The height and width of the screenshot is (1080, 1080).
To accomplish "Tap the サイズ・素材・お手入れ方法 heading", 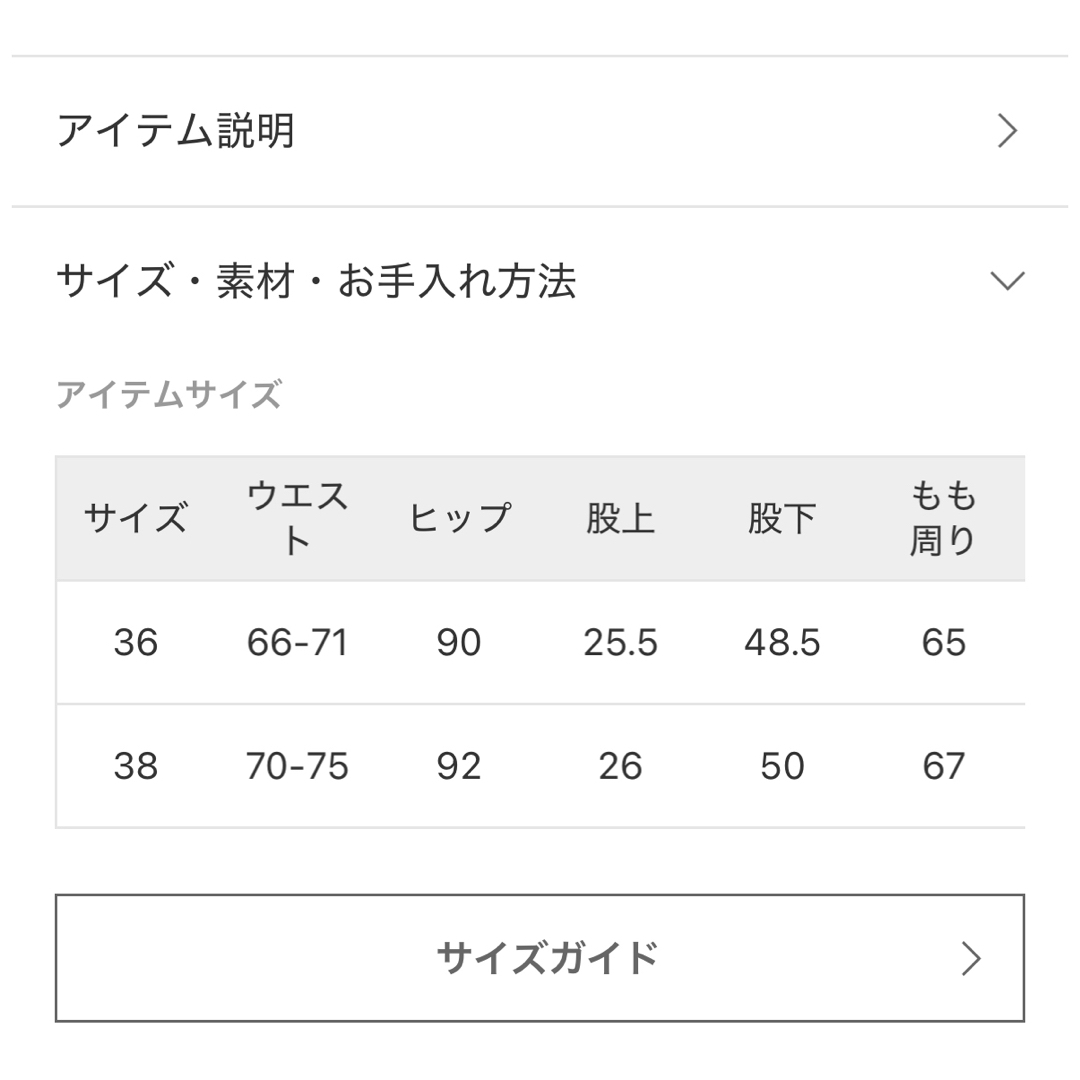I will click(315, 281).
